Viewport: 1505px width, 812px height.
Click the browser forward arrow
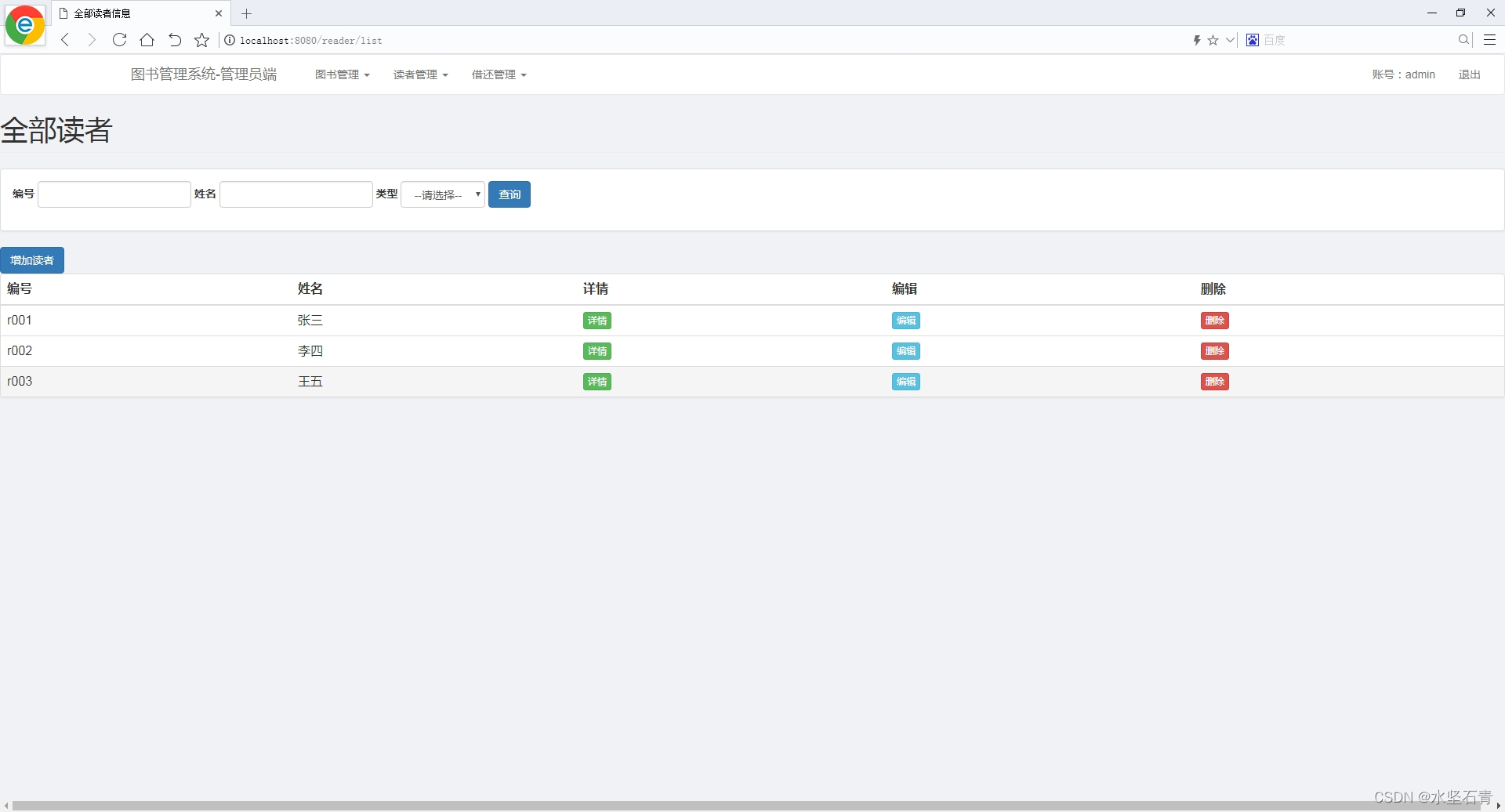coord(92,40)
